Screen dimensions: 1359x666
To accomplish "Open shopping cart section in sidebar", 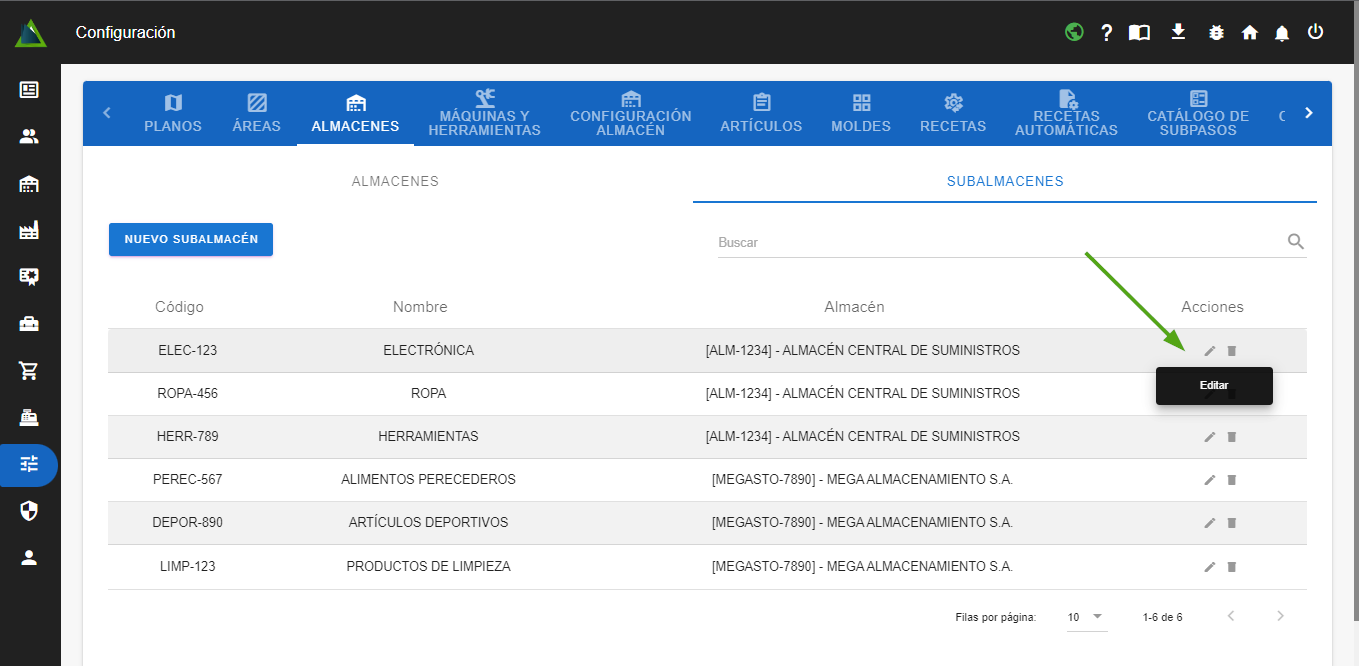I will pos(29,371).
